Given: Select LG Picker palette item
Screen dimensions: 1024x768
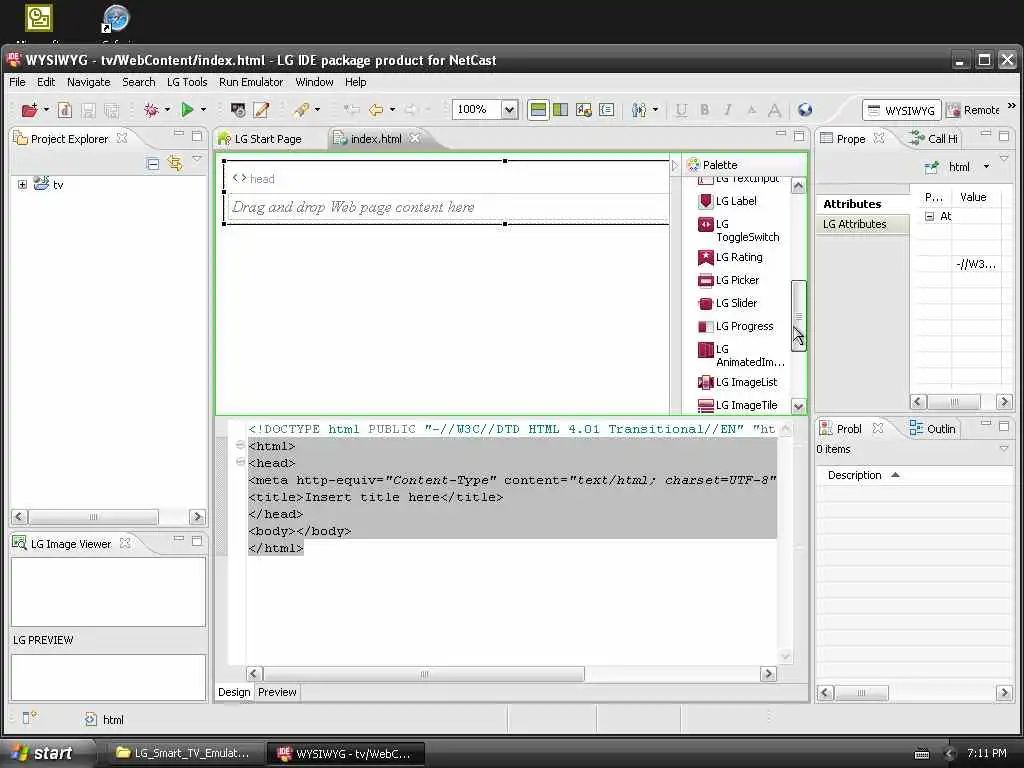Looking at the screenshot, I should (728, 280).
